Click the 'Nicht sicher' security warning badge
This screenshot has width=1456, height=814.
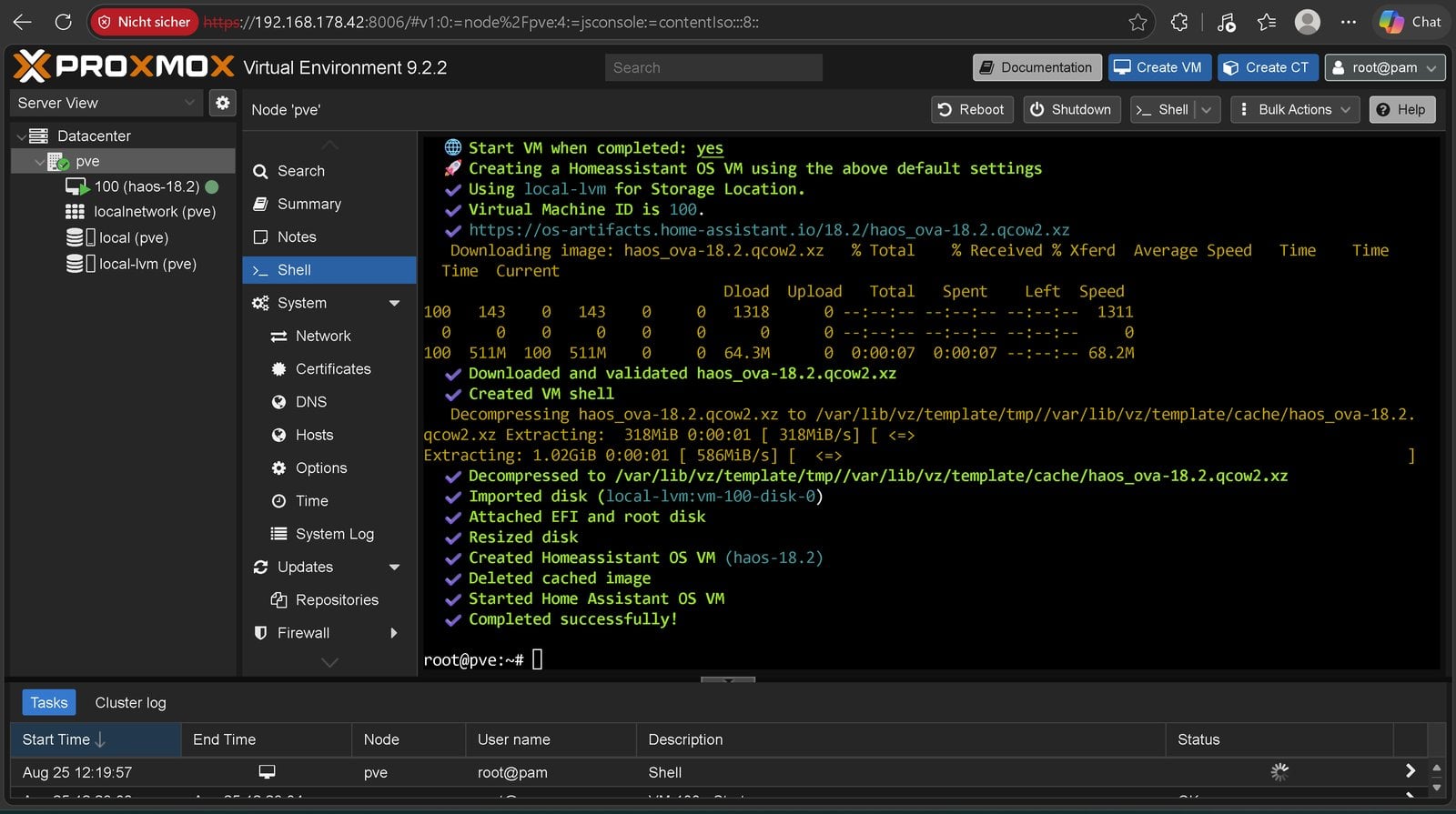(x=144, y=22)
